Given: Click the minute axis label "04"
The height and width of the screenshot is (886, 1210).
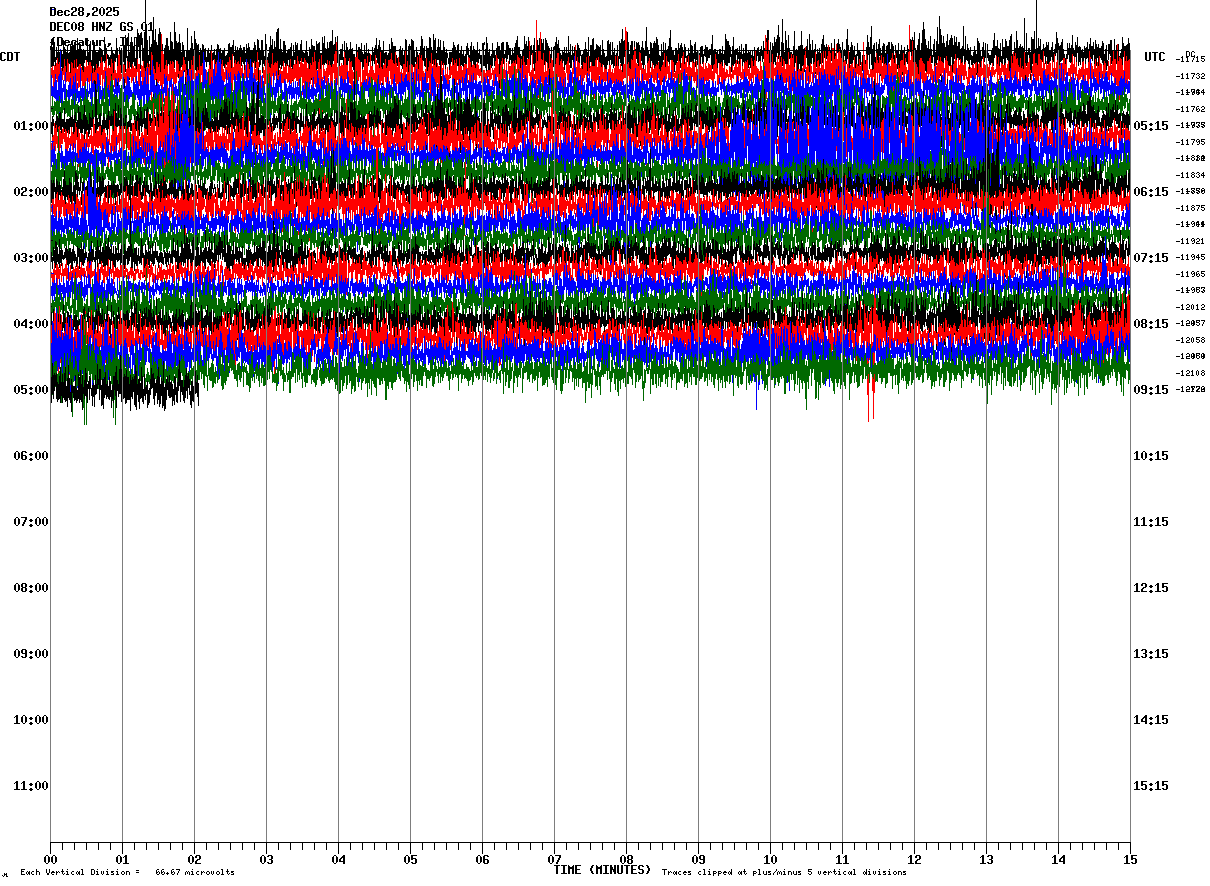Looking at the screenshot, I should [338, 859].
